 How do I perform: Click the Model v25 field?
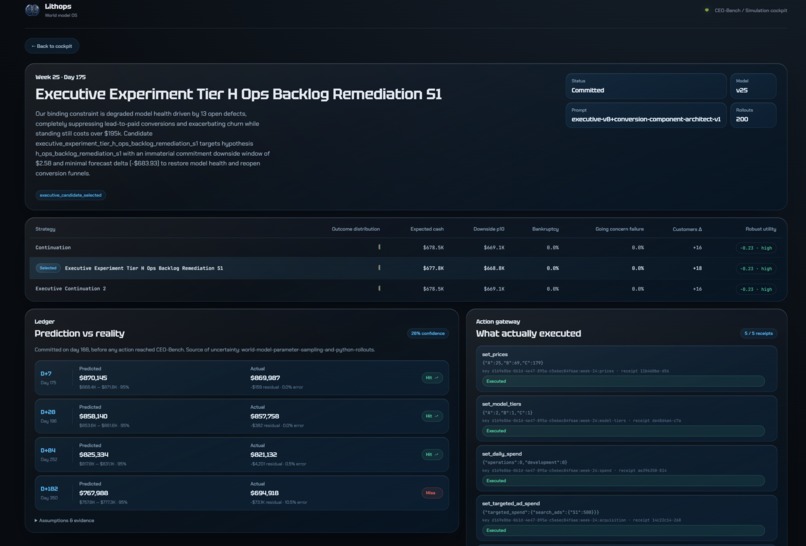(753, 86)
